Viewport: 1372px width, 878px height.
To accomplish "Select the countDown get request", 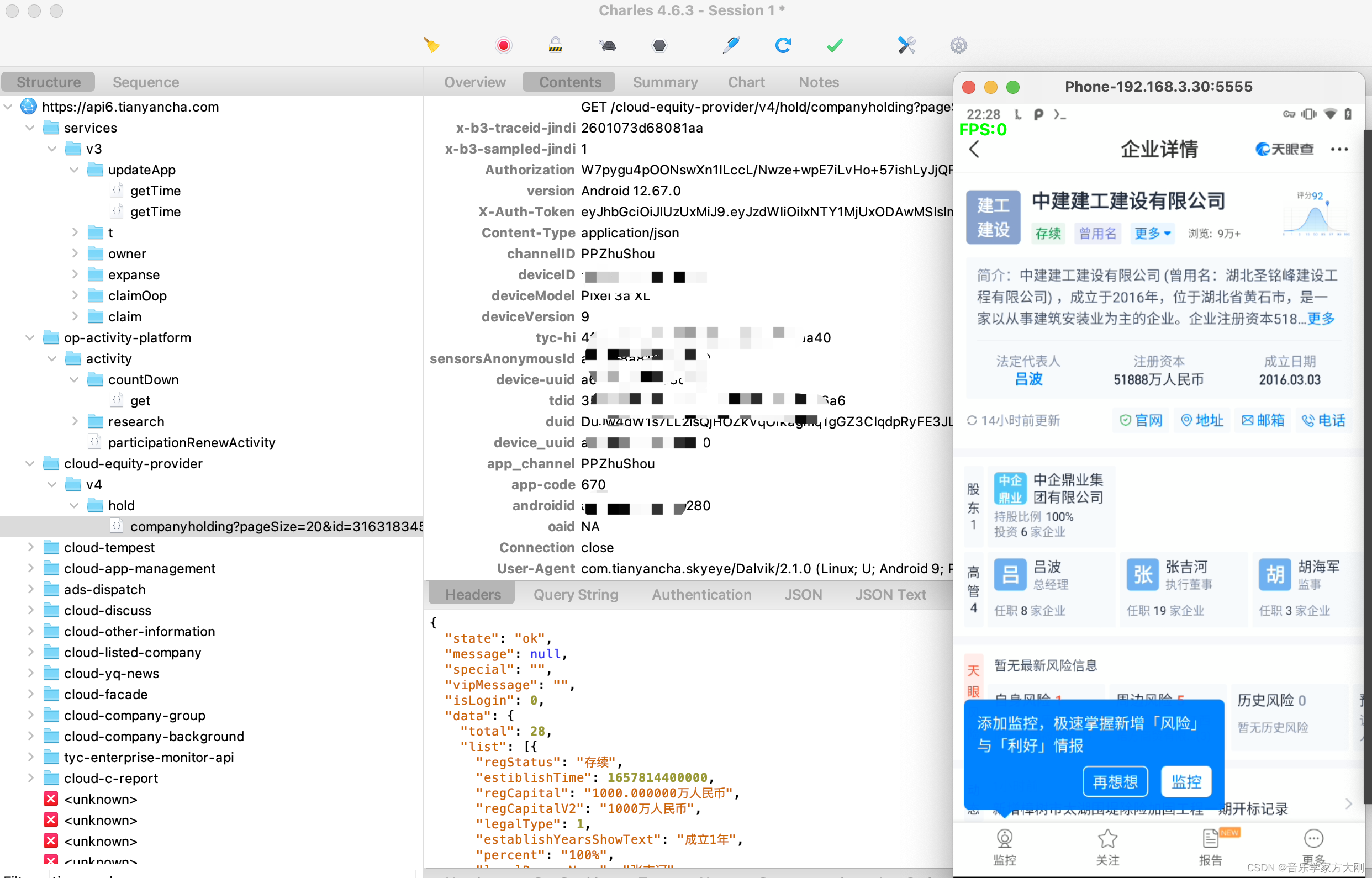I will tap(140, 401).
